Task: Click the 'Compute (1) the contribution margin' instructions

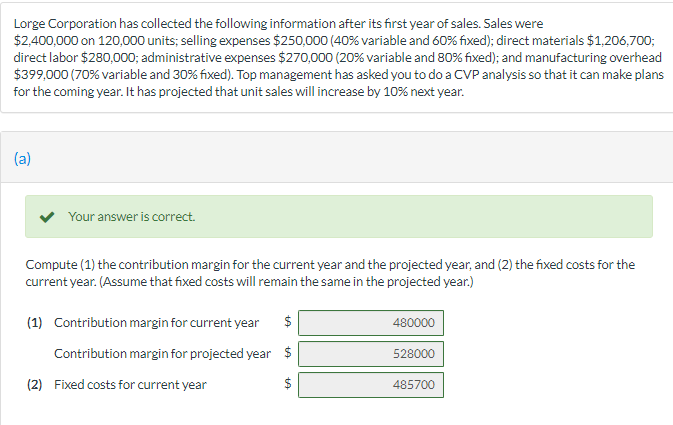Action: (x=330, y=273)
